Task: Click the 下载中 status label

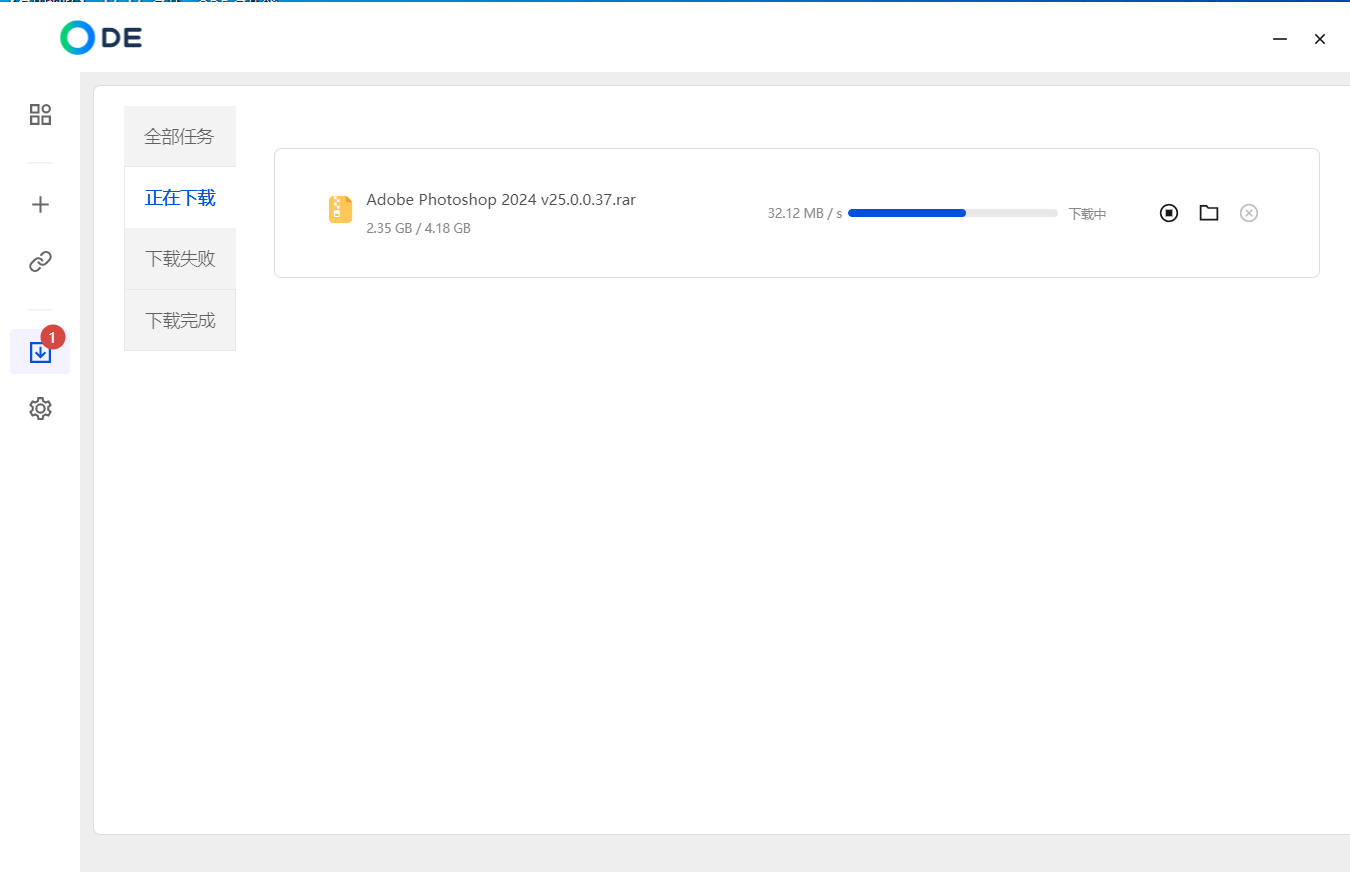Action: pos(1087,214)
